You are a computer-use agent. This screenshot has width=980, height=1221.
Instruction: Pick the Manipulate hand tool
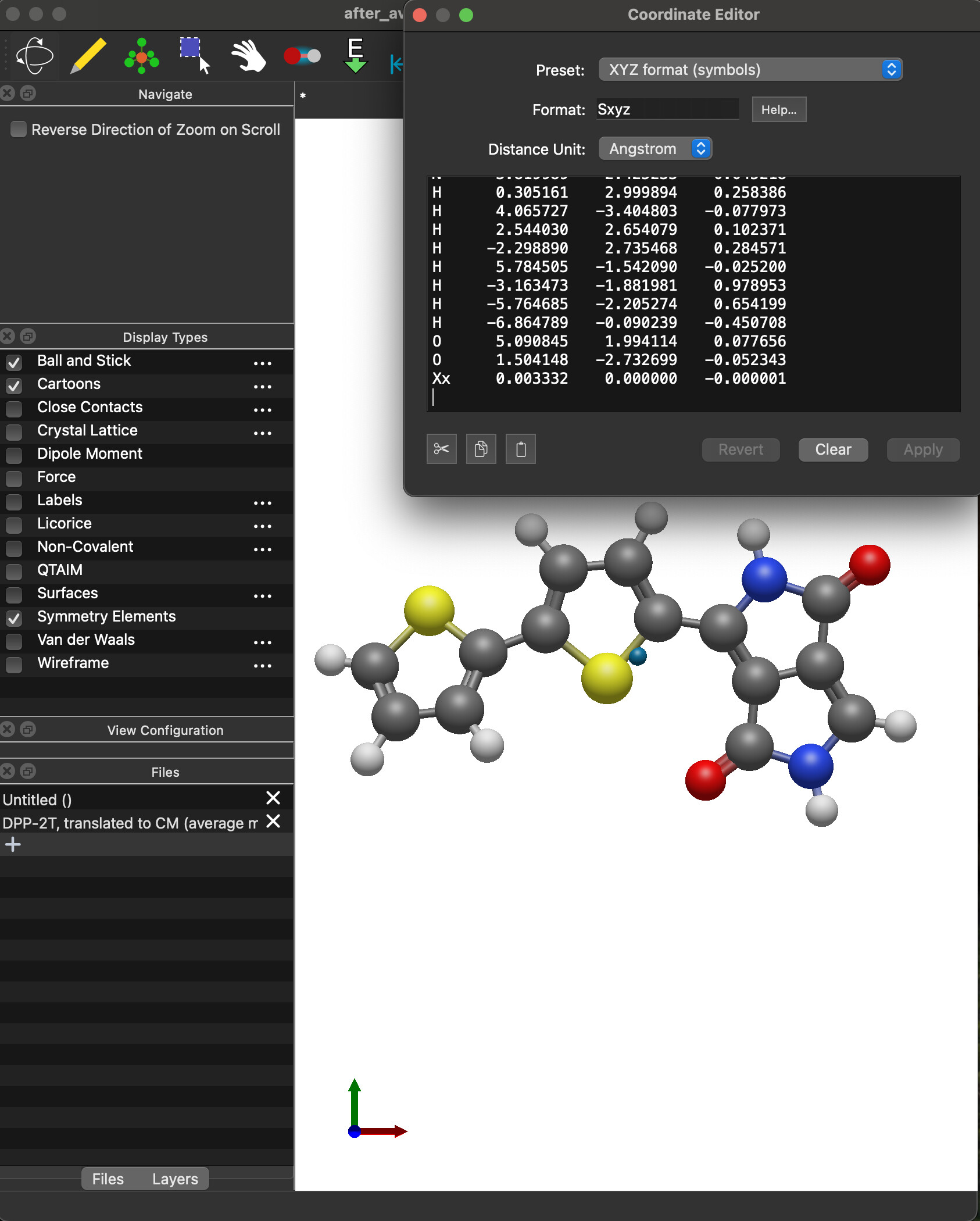coord(248,56)
